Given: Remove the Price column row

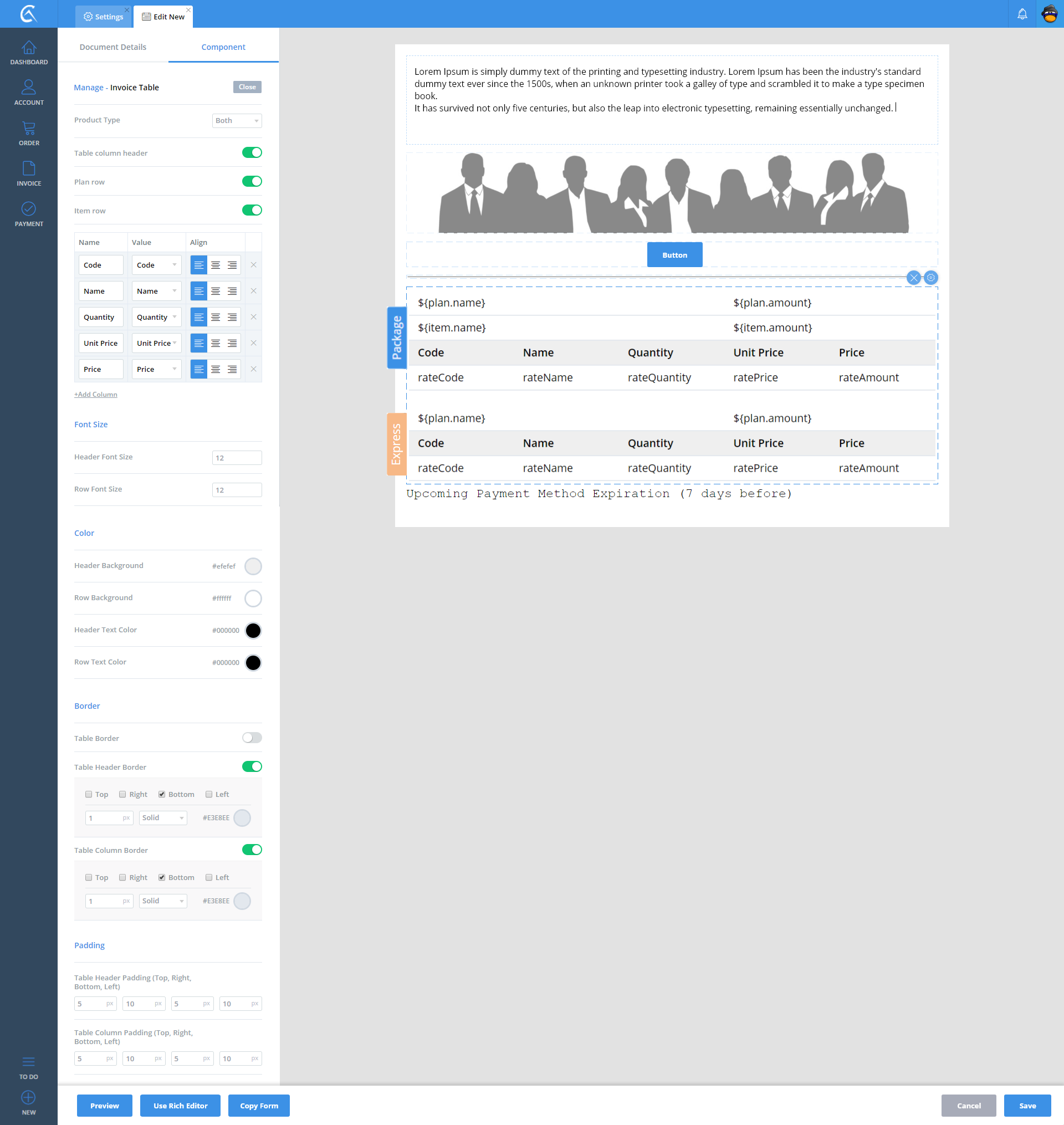Looking at the screenshot, I should click(x=253, y=370).
